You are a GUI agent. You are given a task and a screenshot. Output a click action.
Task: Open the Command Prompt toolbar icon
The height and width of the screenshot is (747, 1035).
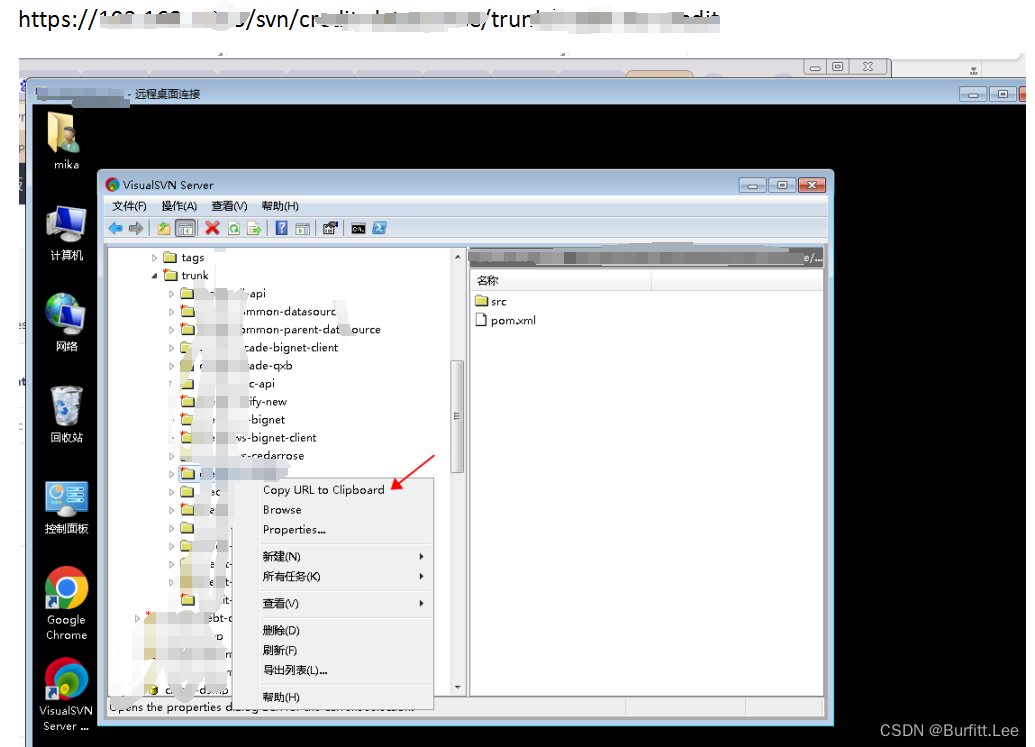pyautogui.click(x=358, y=228)
